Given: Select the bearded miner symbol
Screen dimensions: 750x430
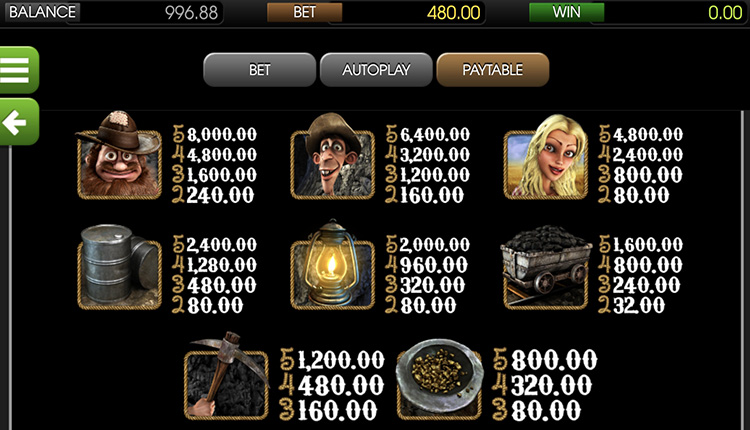Looking at the screenshot, I should coord(119,157).
